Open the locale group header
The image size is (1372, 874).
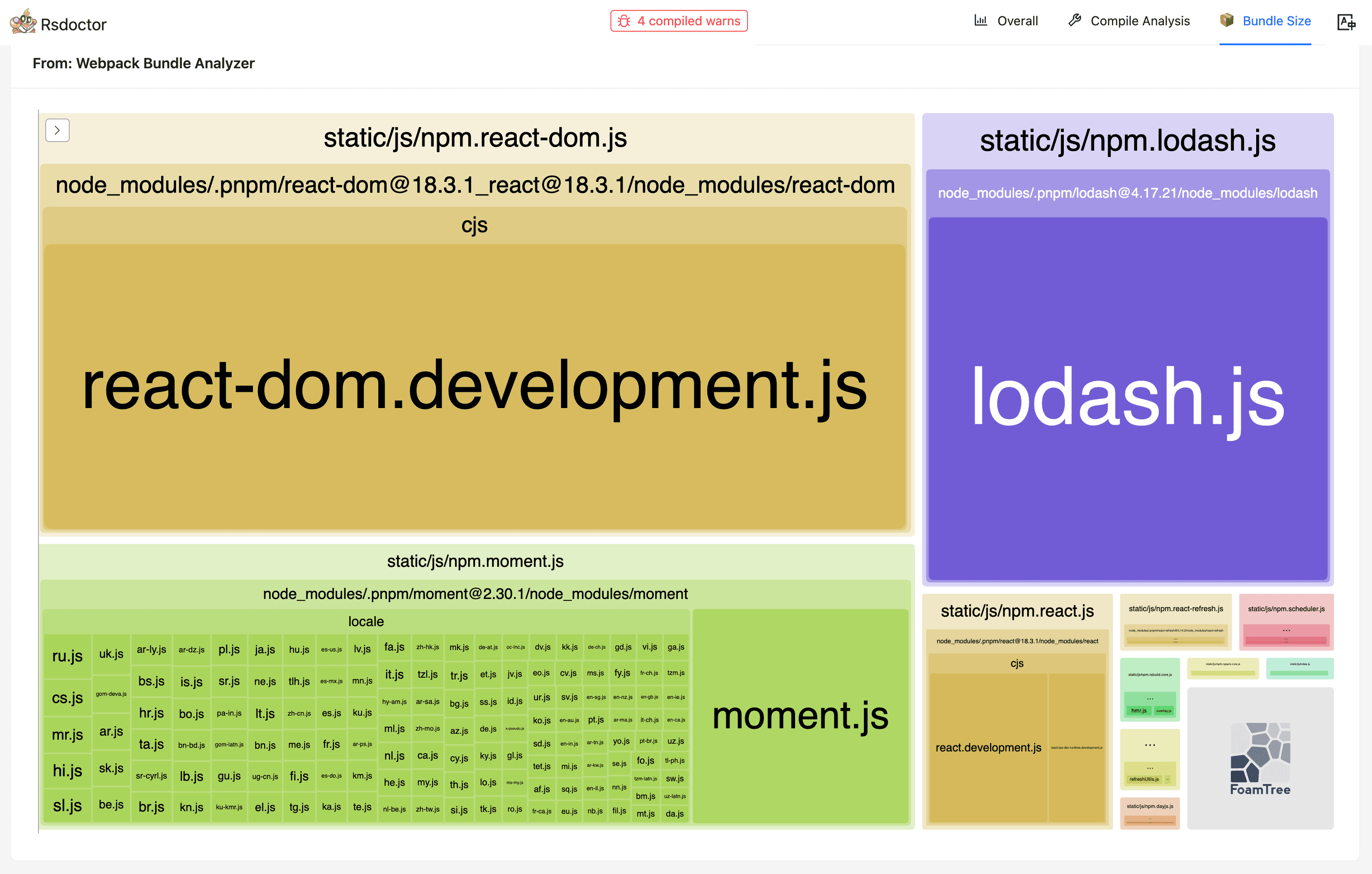[366, 621]
